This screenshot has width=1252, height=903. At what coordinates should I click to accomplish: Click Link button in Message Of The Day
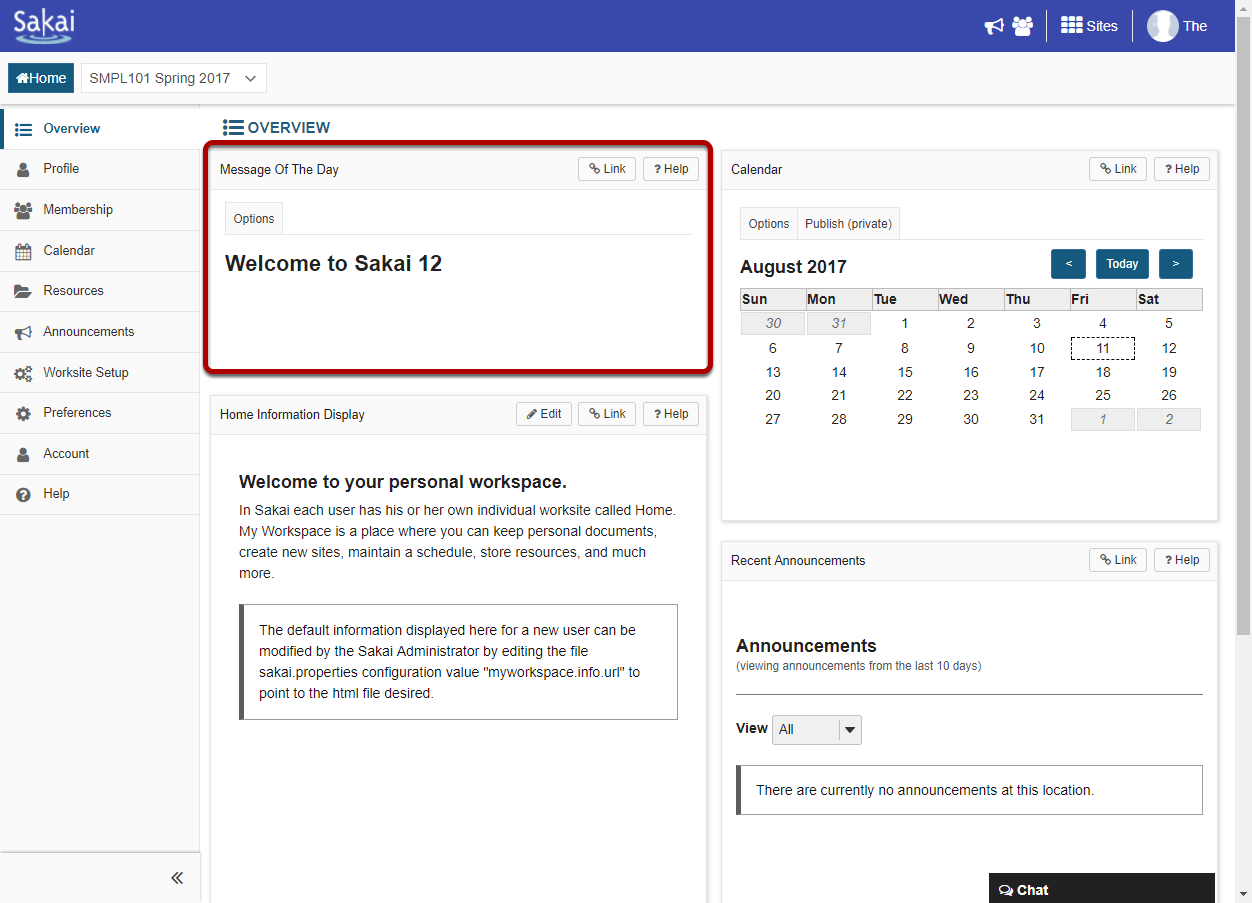tap(607, 169)
